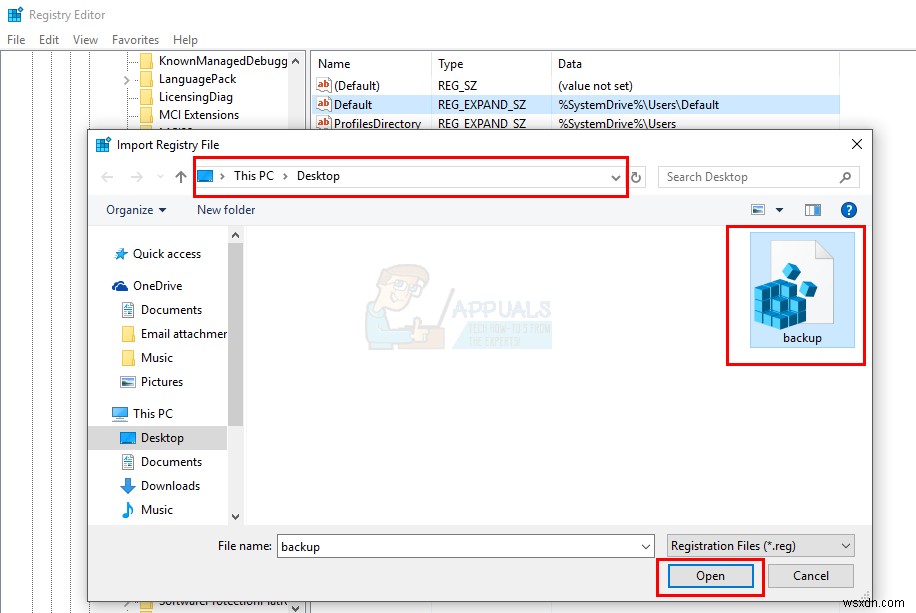Viewport: 916px width, 613px height.
Task: Open the Registration Files (*.reg) filter dropdown
Action: coord(759,545)
